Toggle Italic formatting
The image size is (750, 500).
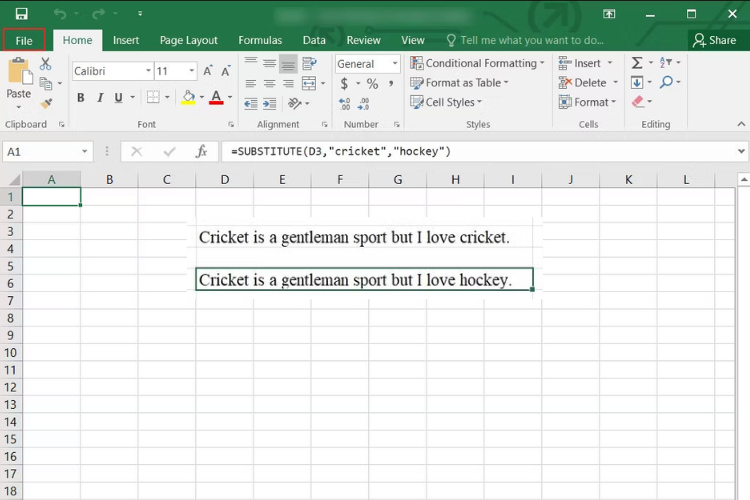pos(100,98)
